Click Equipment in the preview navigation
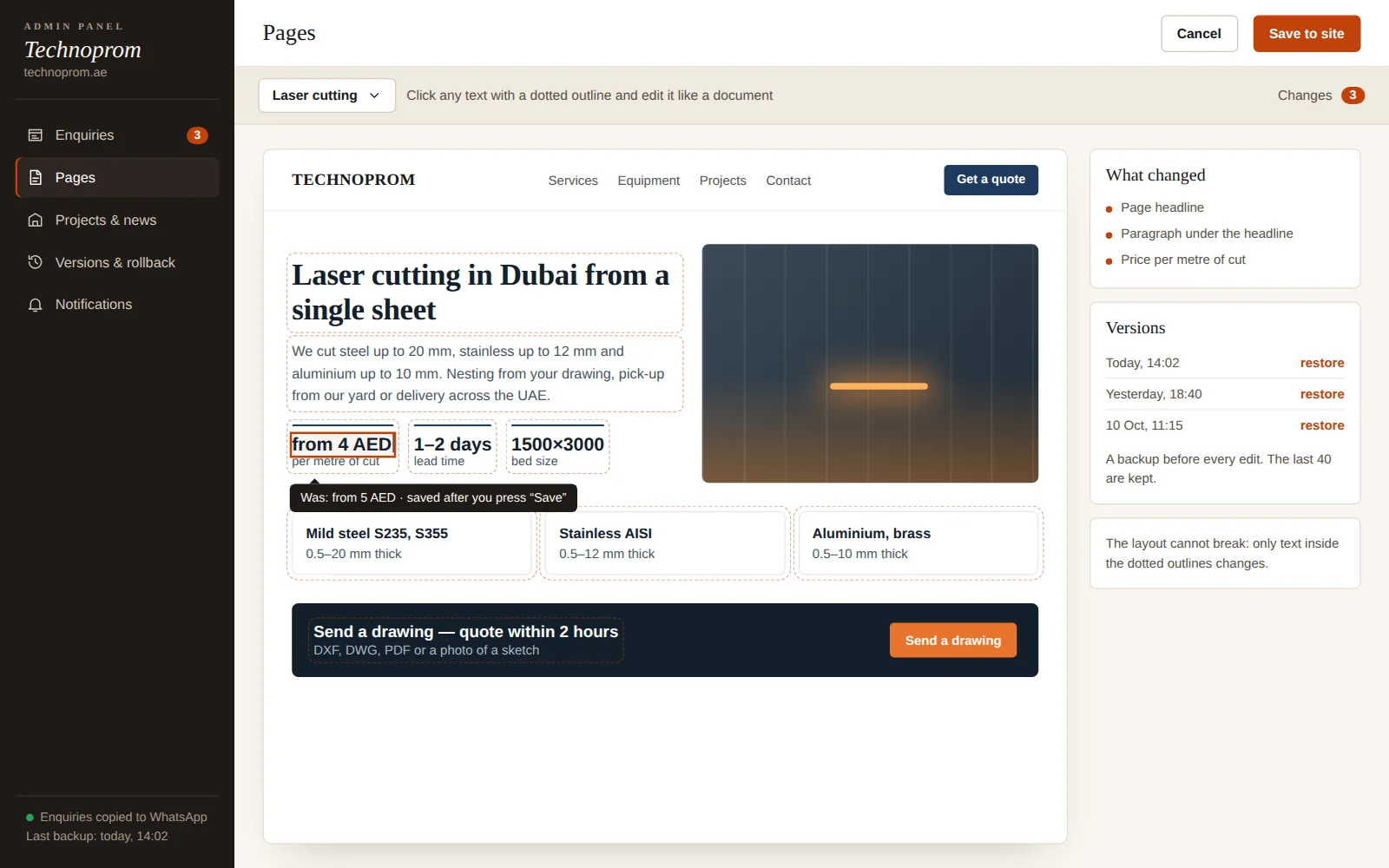This screenshot has height=868, width=1389. pyautogui.click(x=648, y=181)
